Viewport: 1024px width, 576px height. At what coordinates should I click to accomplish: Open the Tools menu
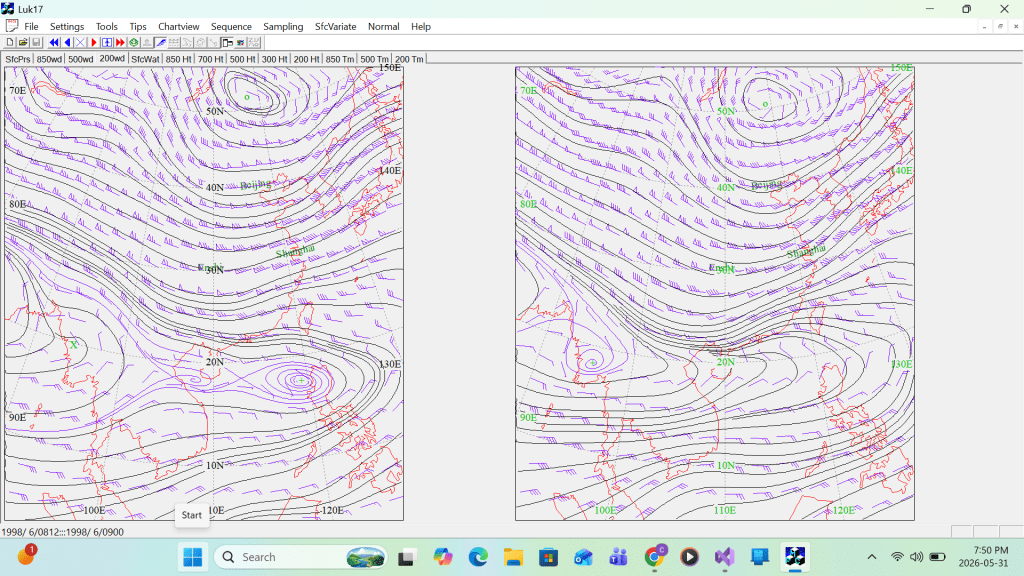point(106,27)
